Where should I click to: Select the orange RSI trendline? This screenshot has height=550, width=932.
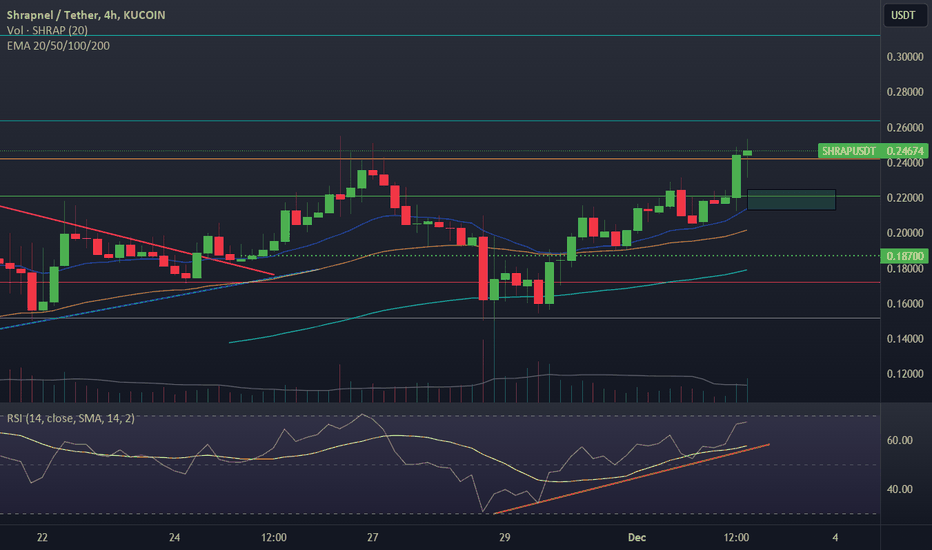tap(631, 479)
